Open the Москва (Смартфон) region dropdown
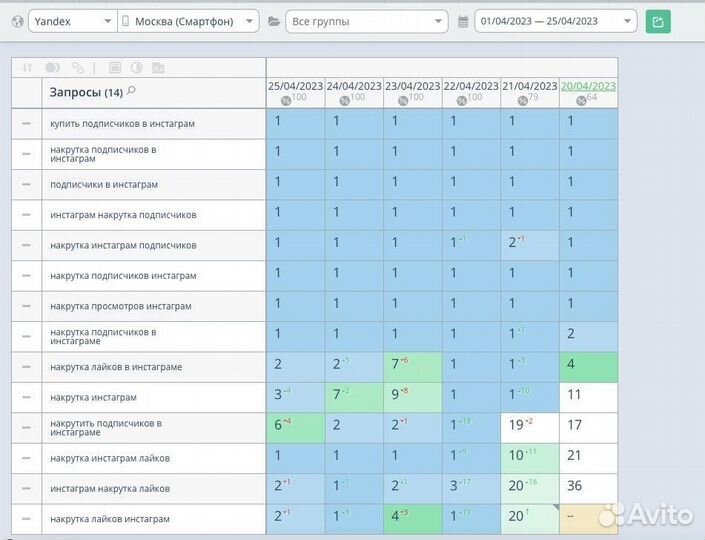This screenshot has width=705, height=540. point(188,21)
